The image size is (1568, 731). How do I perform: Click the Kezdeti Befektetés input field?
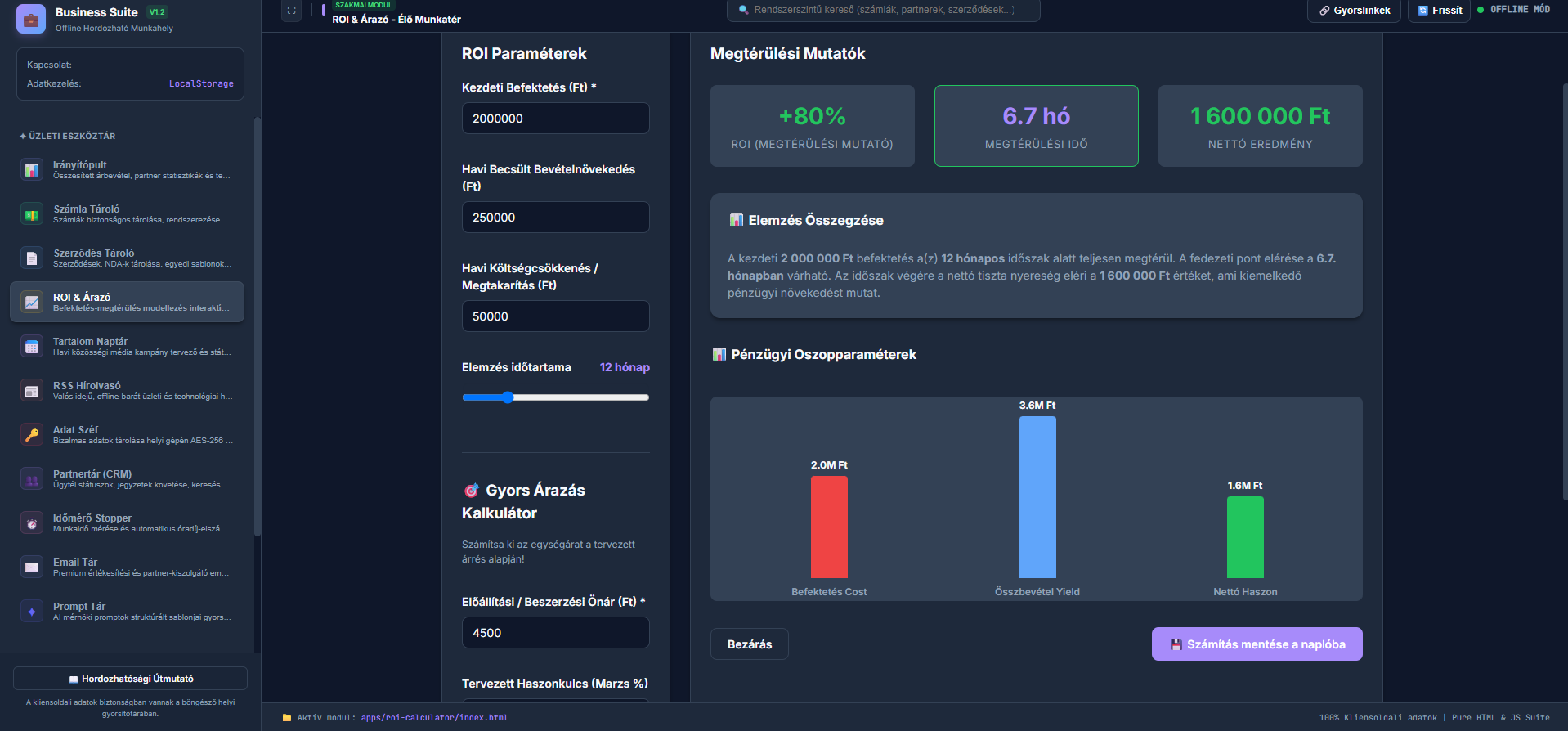556,119
